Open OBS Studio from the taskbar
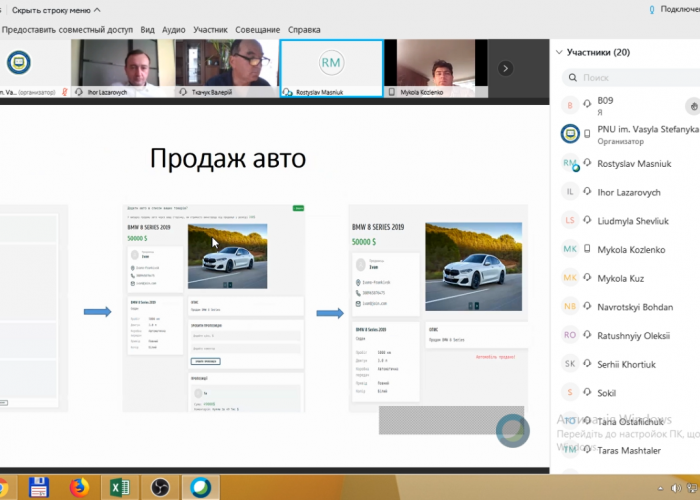Screen dimensions: 700x500 [x=160, y=487]
